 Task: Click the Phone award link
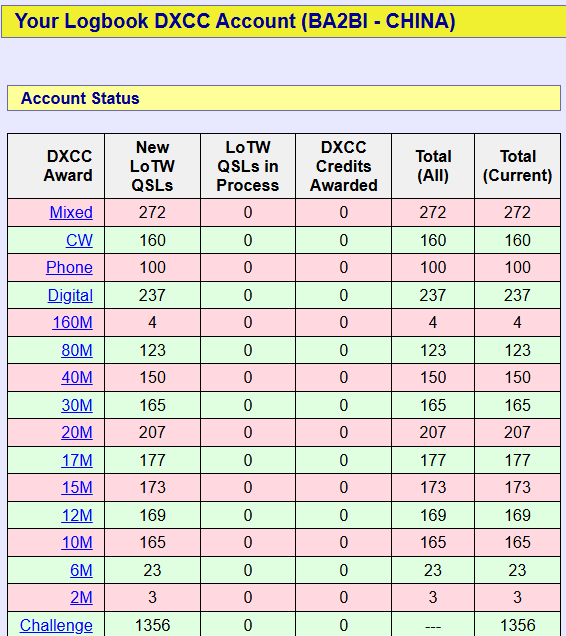pyautogui.click(x=69, y=267)
